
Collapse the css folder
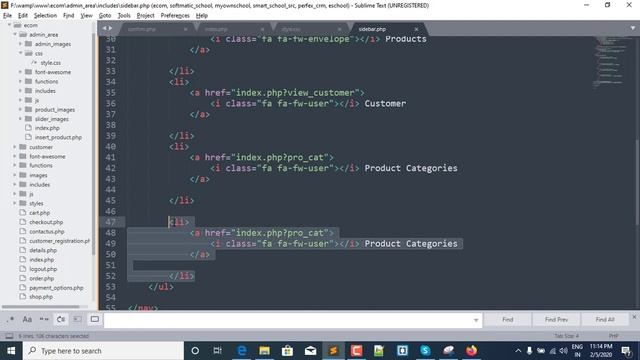click(x=21, y=53)
